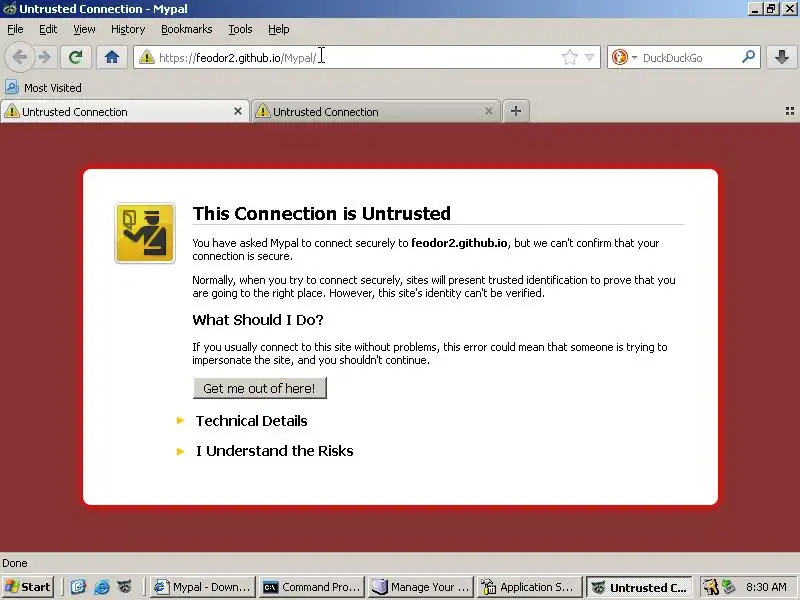Click This Connection is Untrusted heading
The width and height of the screenshot is (800, 600).
[x=321, y=213]
